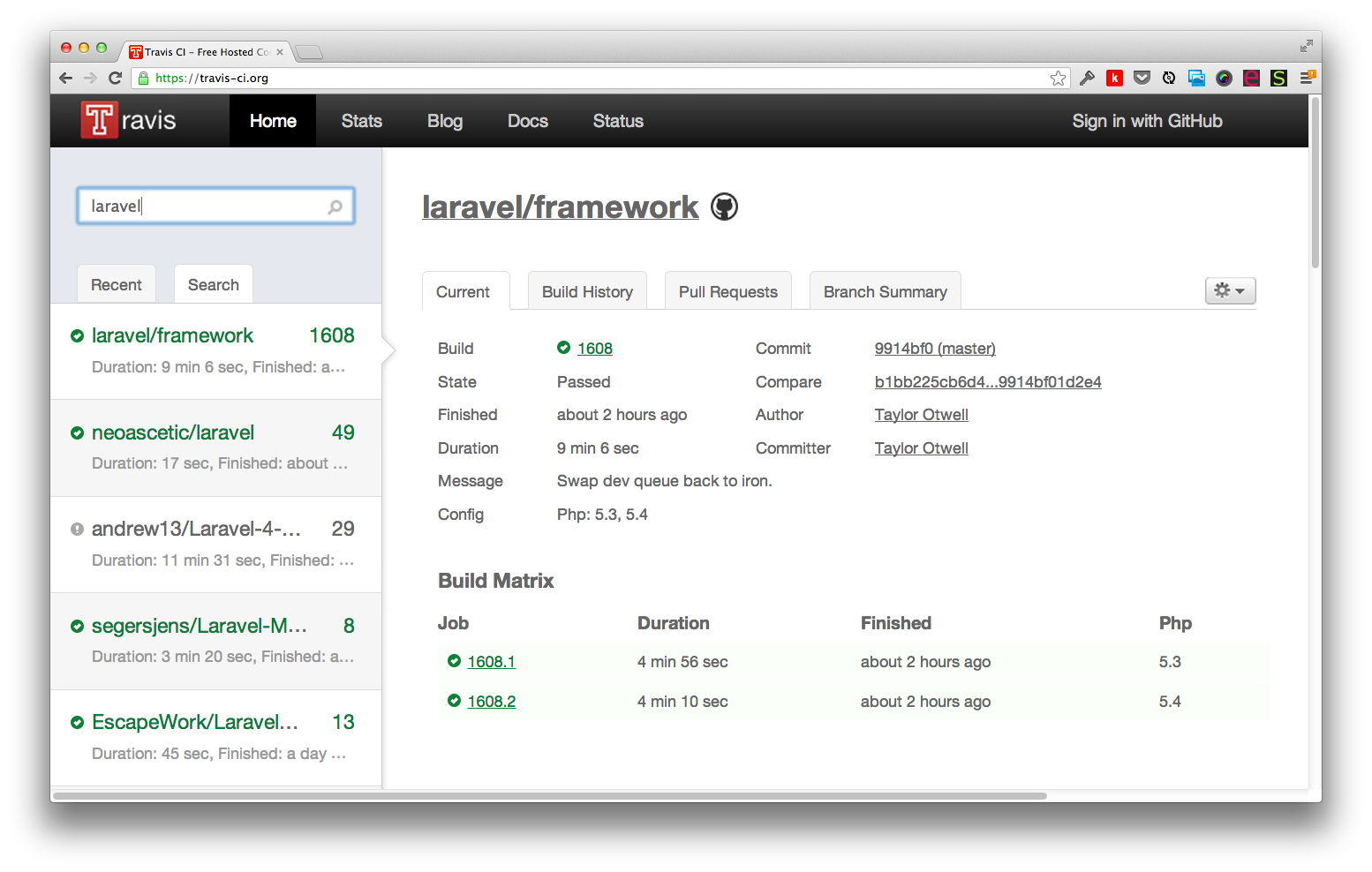Click the green S extension icon
This screenshot has height=872, width=1372.
click(1278, 78)
